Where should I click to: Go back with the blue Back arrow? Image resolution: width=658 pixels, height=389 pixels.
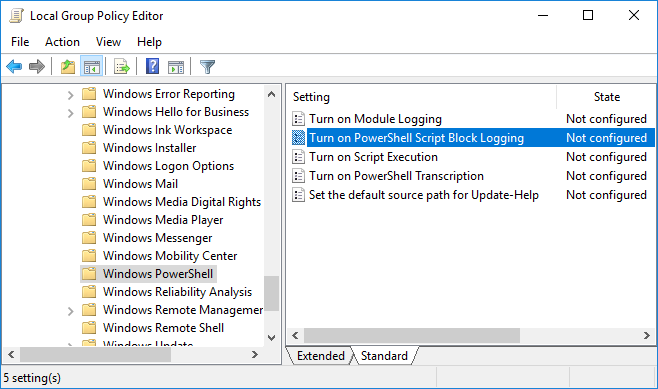tap(14, 66)
